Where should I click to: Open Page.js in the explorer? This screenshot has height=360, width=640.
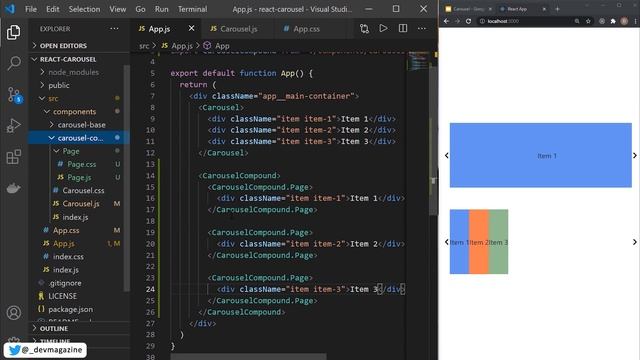coord(79,177)
